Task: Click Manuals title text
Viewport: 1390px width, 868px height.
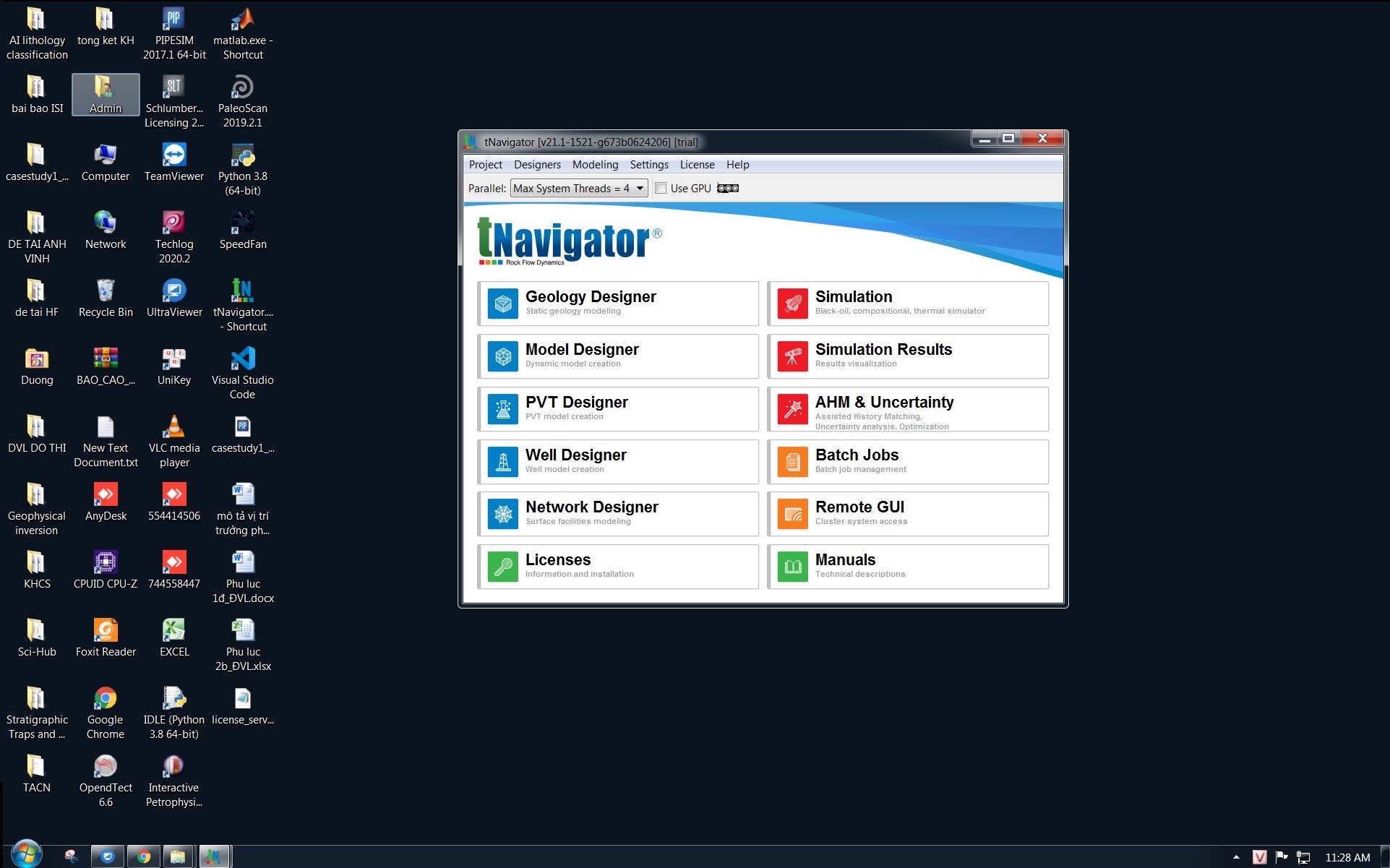Action: coord(845,560)
